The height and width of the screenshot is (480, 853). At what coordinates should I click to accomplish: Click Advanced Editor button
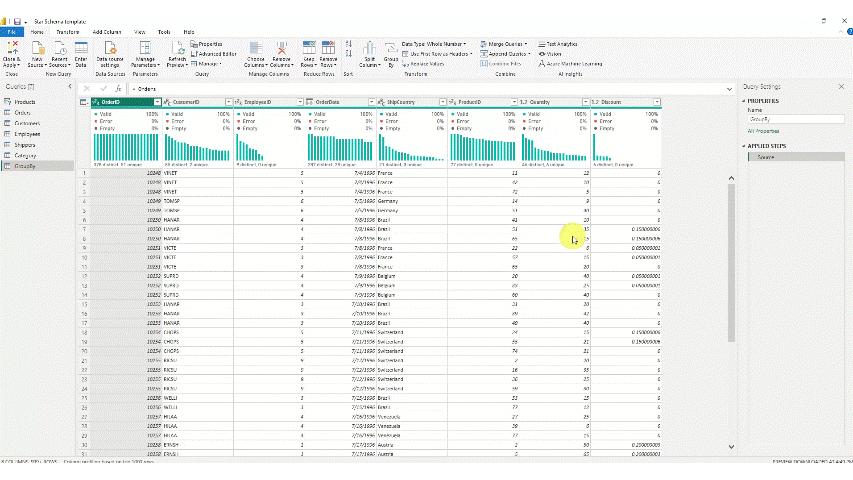click(216, 54)
